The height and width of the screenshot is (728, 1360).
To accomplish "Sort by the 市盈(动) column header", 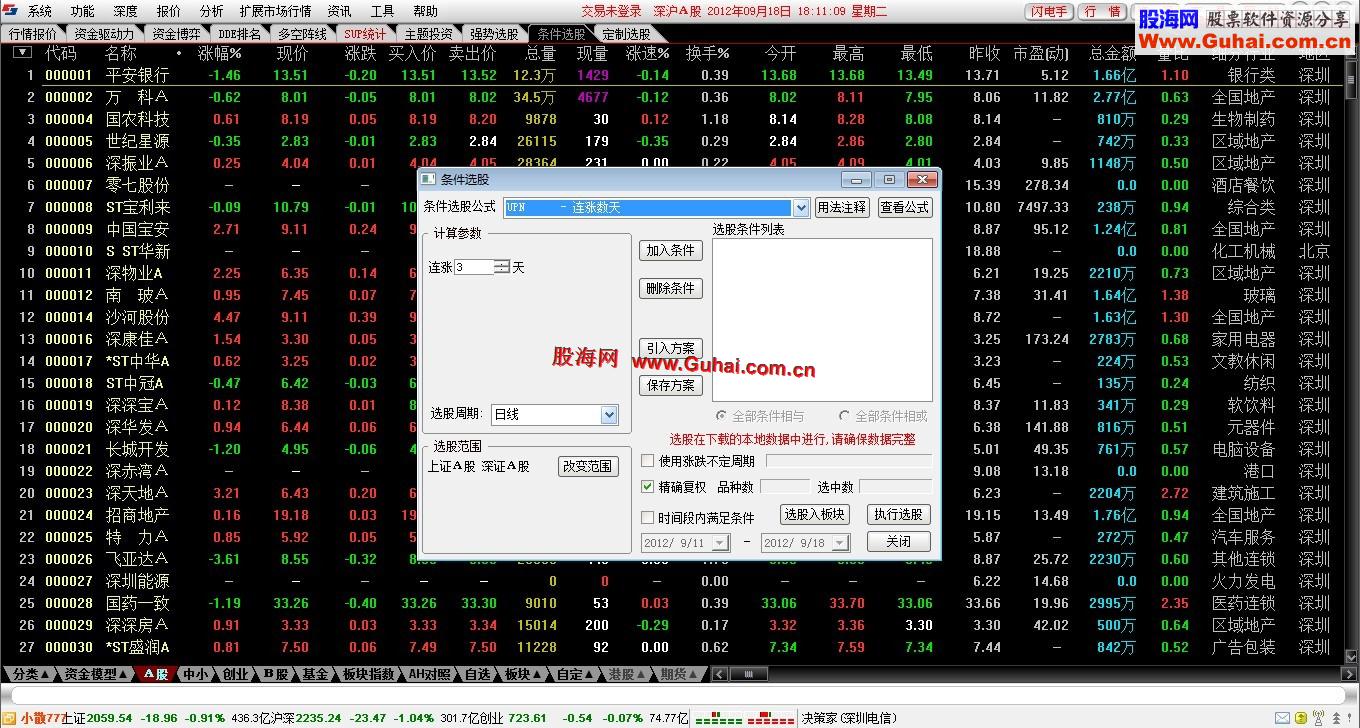I will 1039,53.
